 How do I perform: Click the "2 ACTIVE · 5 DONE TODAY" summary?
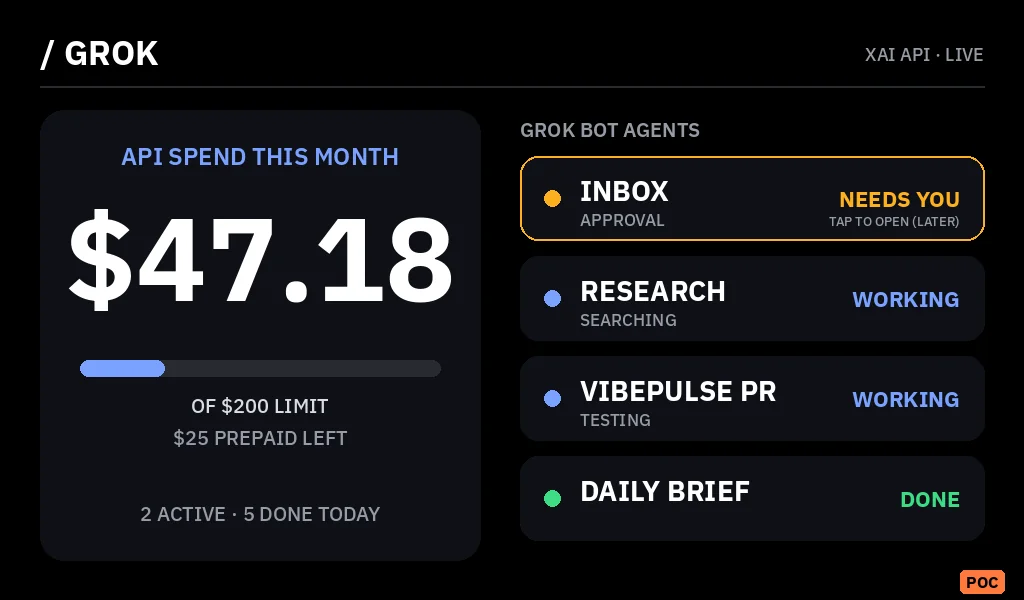click(x=260, y=514)
